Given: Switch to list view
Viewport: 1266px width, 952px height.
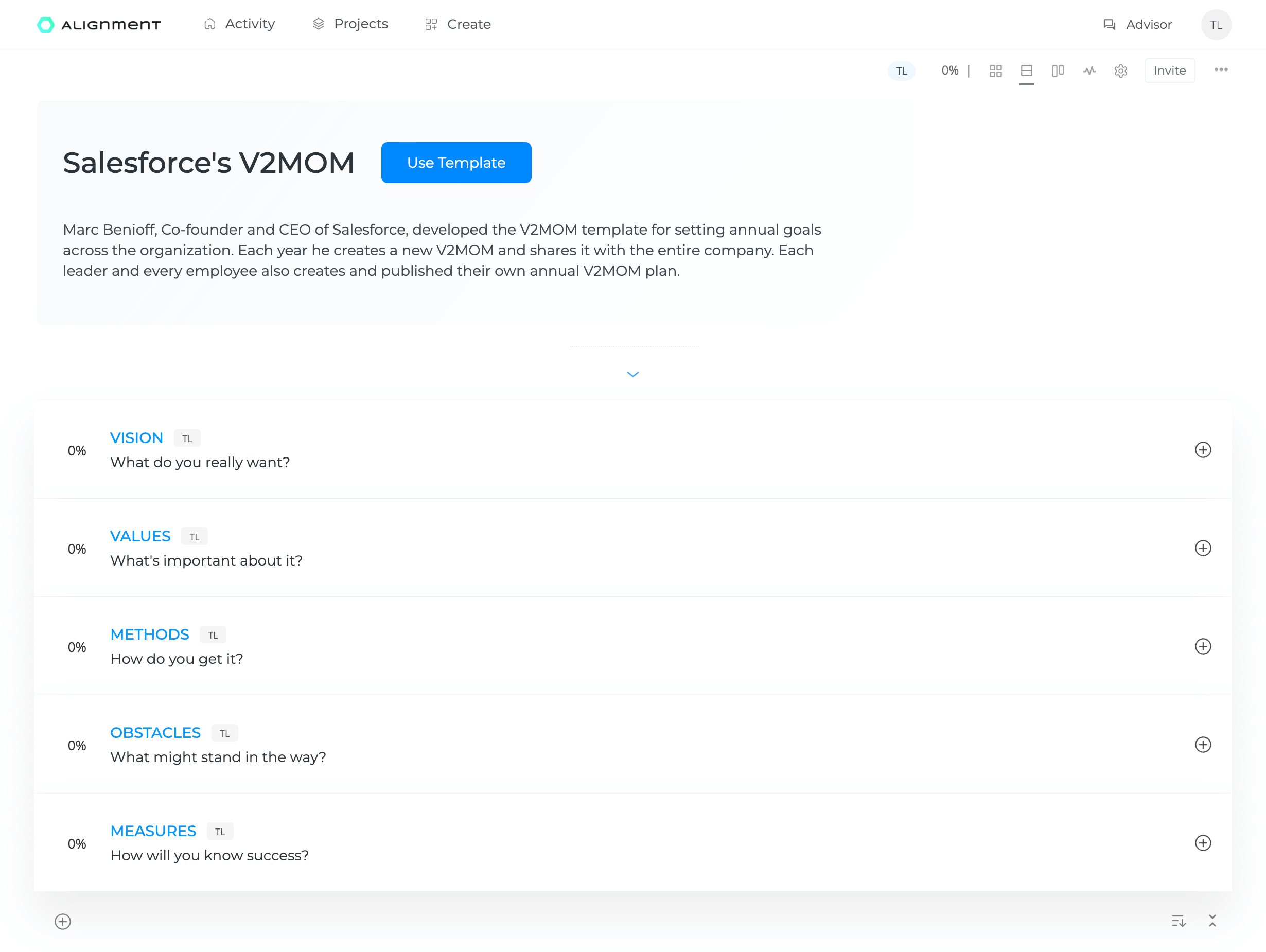Looking at the screenshot, I should [1026, 71].
